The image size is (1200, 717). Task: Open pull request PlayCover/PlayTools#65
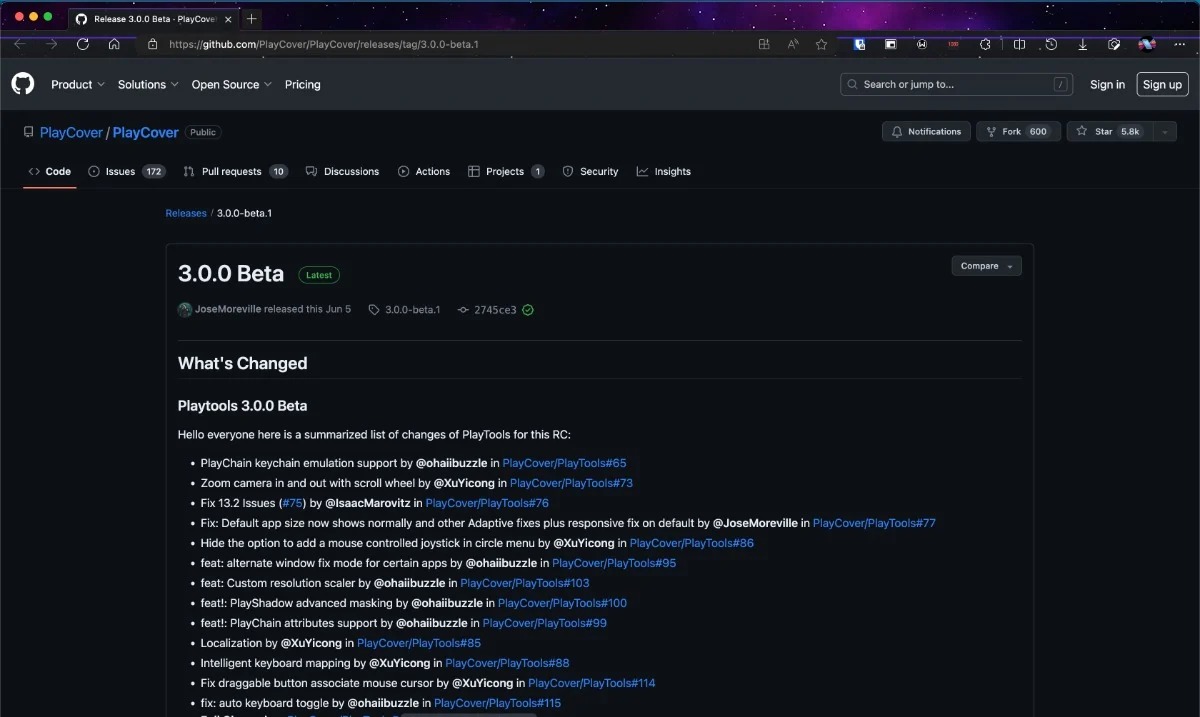[x=563, y=462]
